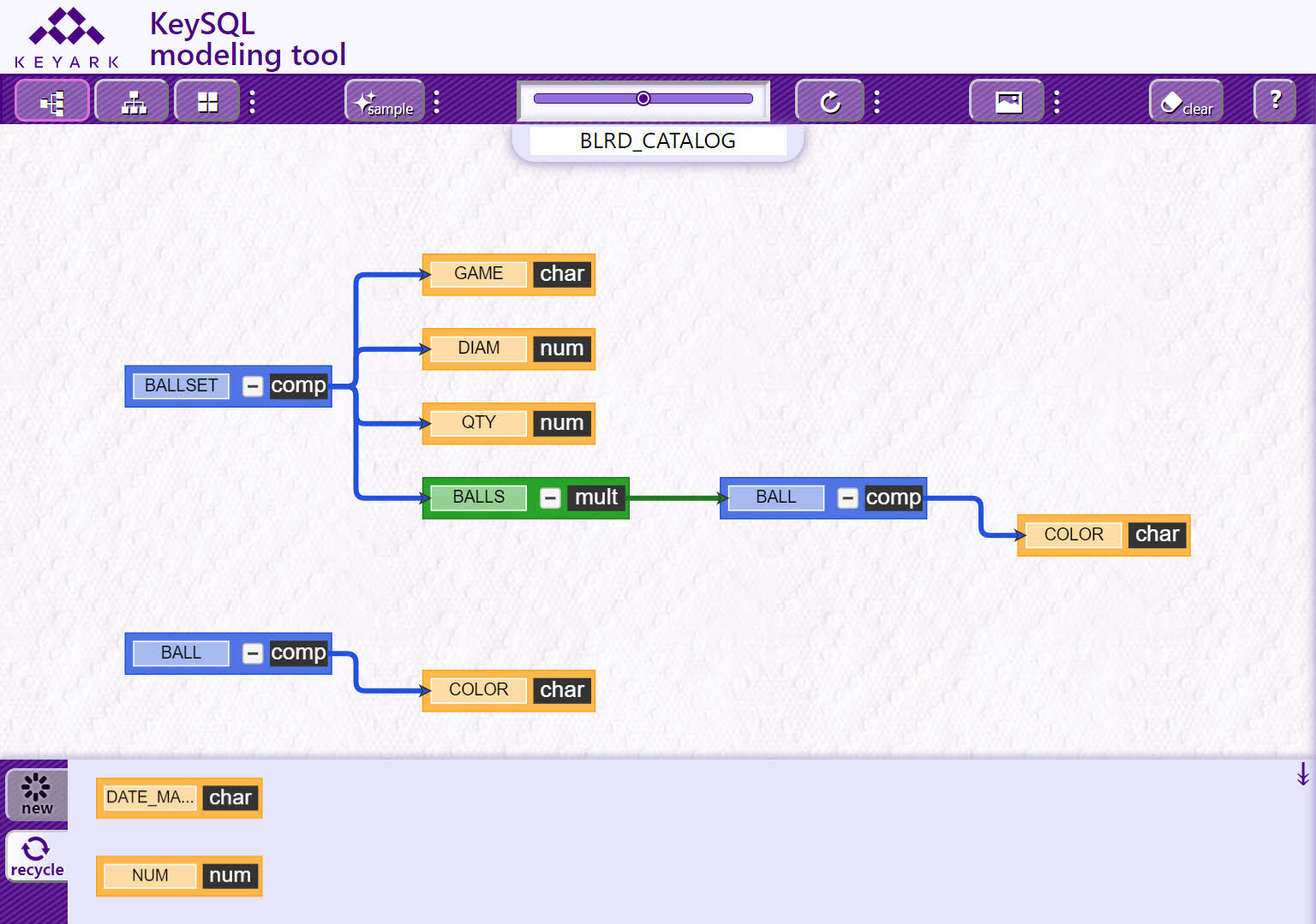Select the DIAM element label
The height and width of the screenshot is (924, 1316).
coord(479,349)
